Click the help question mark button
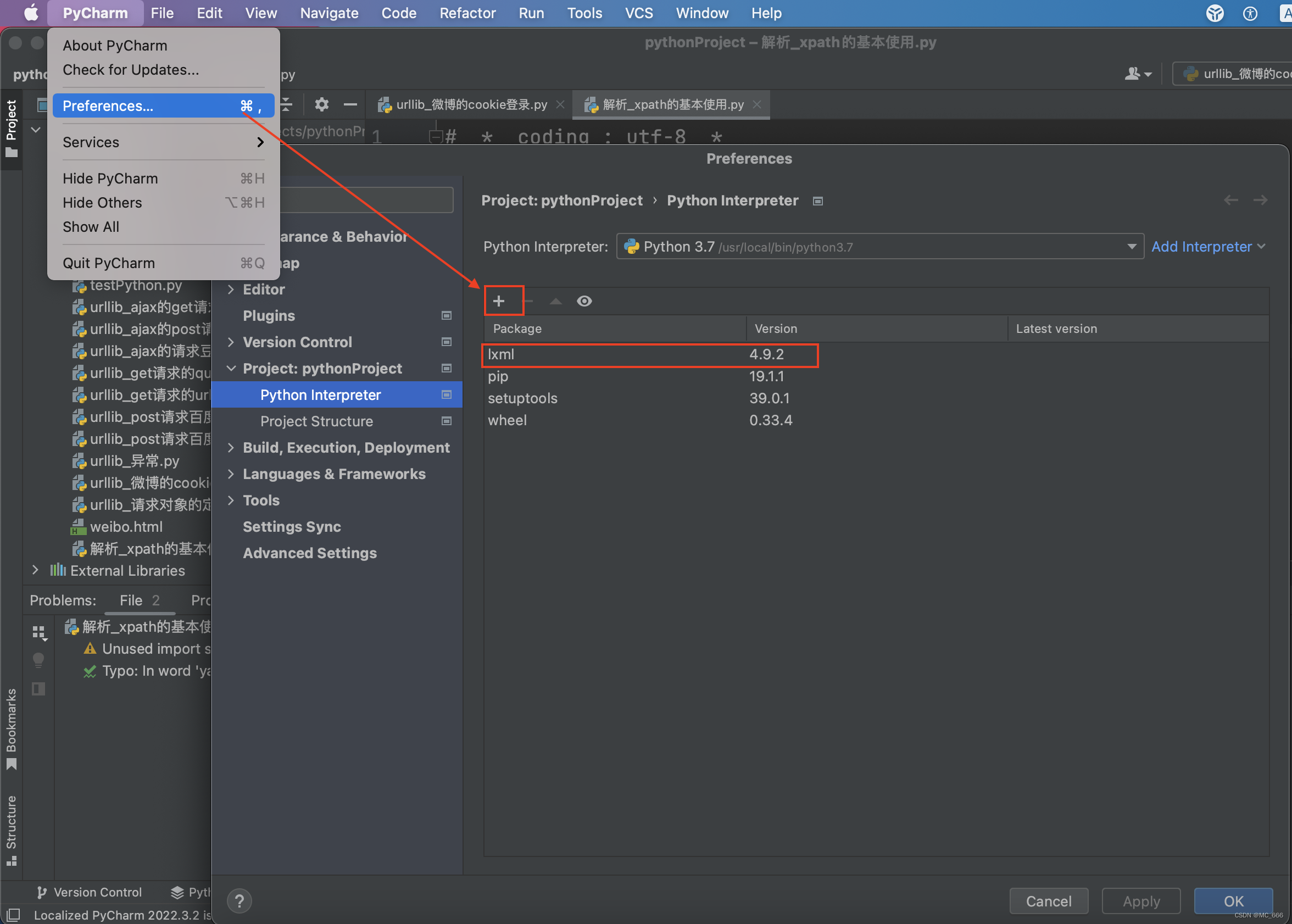This screenshot has height=924, width=1292. click(x=240, y=901)
